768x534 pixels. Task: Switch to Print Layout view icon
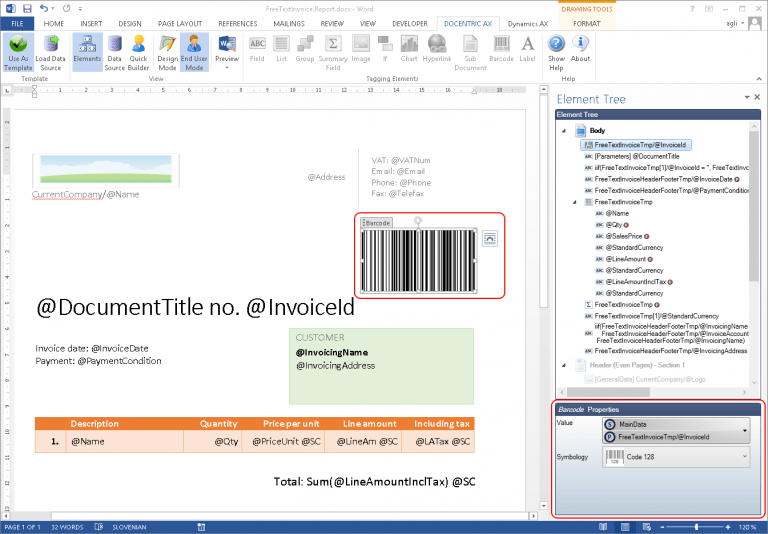coord(625,527)
